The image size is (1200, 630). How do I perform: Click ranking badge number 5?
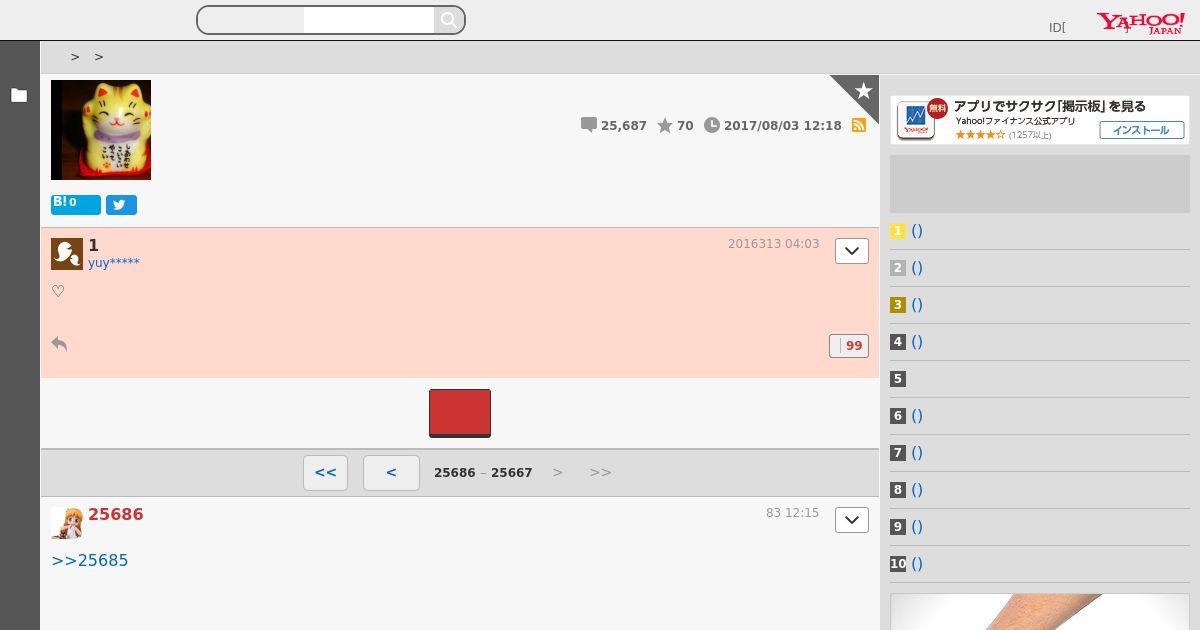(898, 379)
